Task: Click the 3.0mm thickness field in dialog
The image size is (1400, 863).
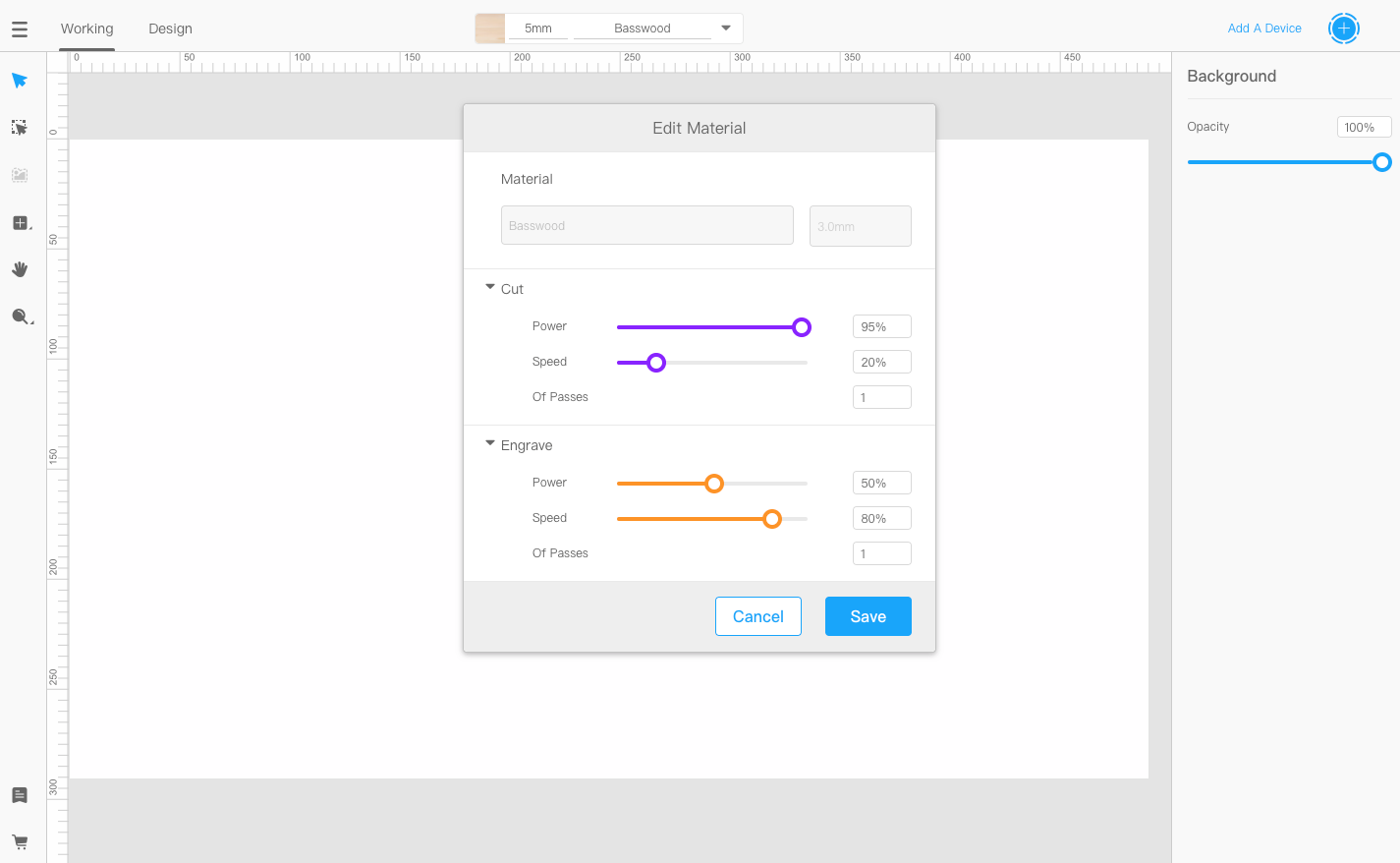Action: tap(861, 226)
